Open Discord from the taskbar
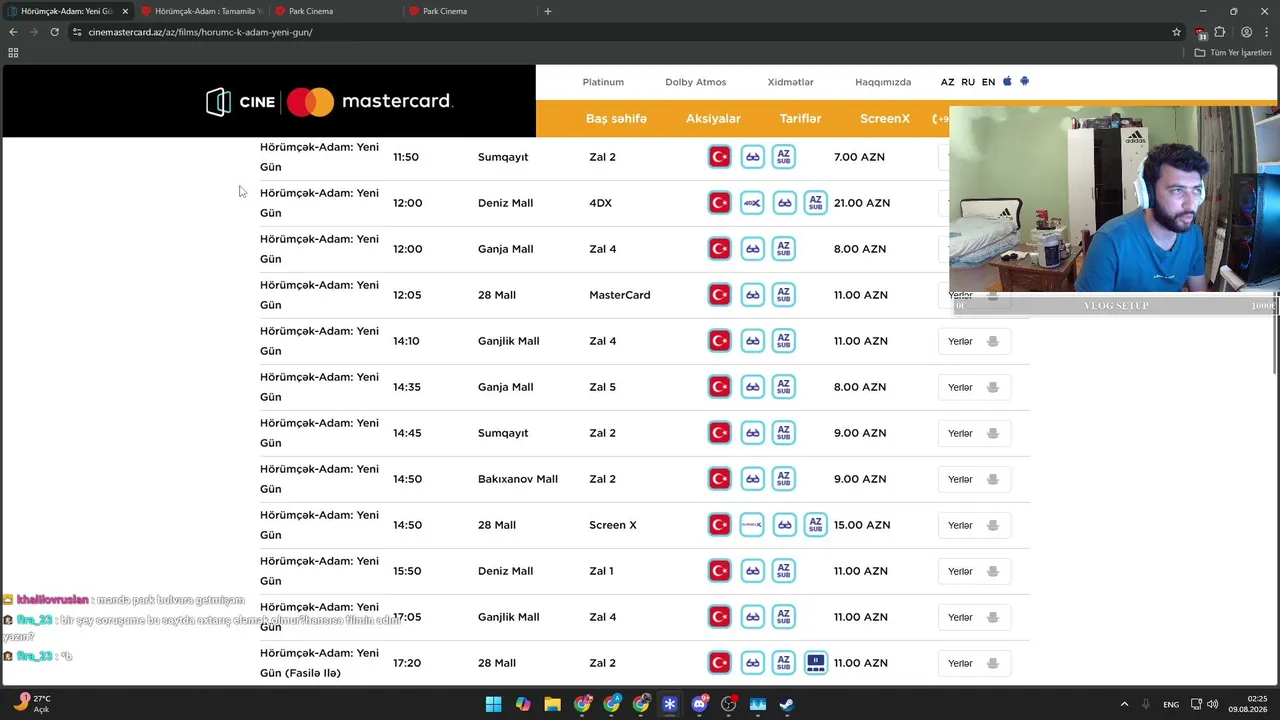 pyautogui.click(x=699, y=704)
